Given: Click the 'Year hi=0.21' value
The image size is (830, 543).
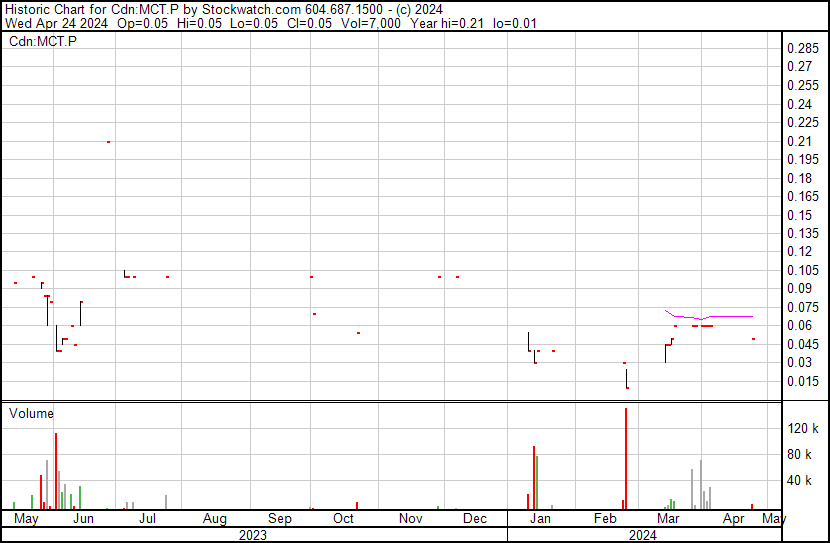Looking at the screenshot, I should (447, 23).
